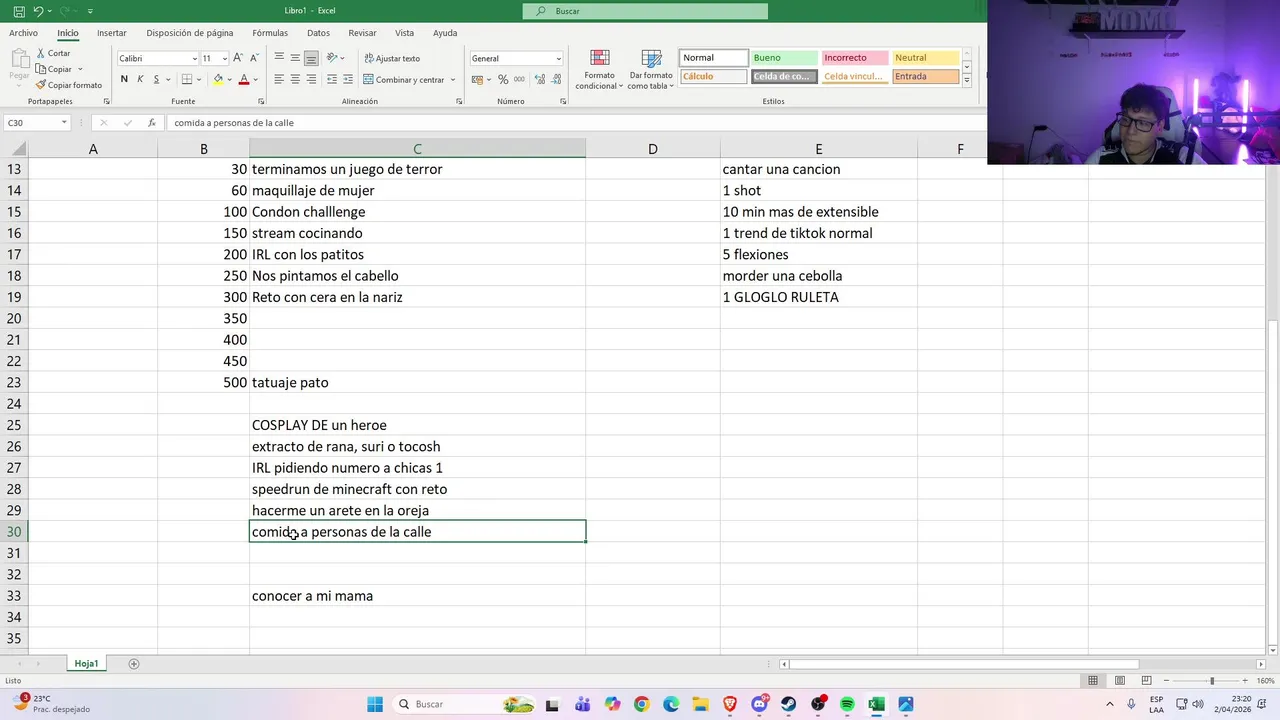Apply the Neutral cell style
This screenshot has height=720, width=1280.
pos(925,58)
